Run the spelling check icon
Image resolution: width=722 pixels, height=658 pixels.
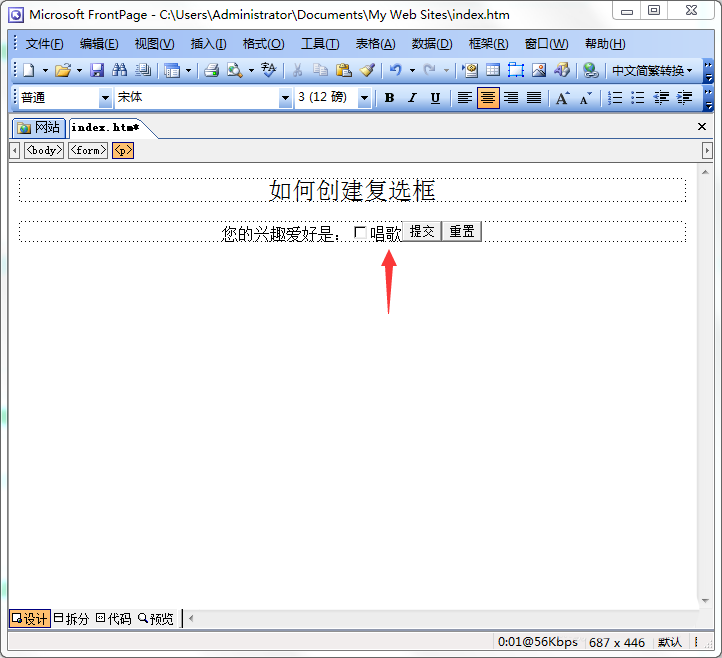268,70
